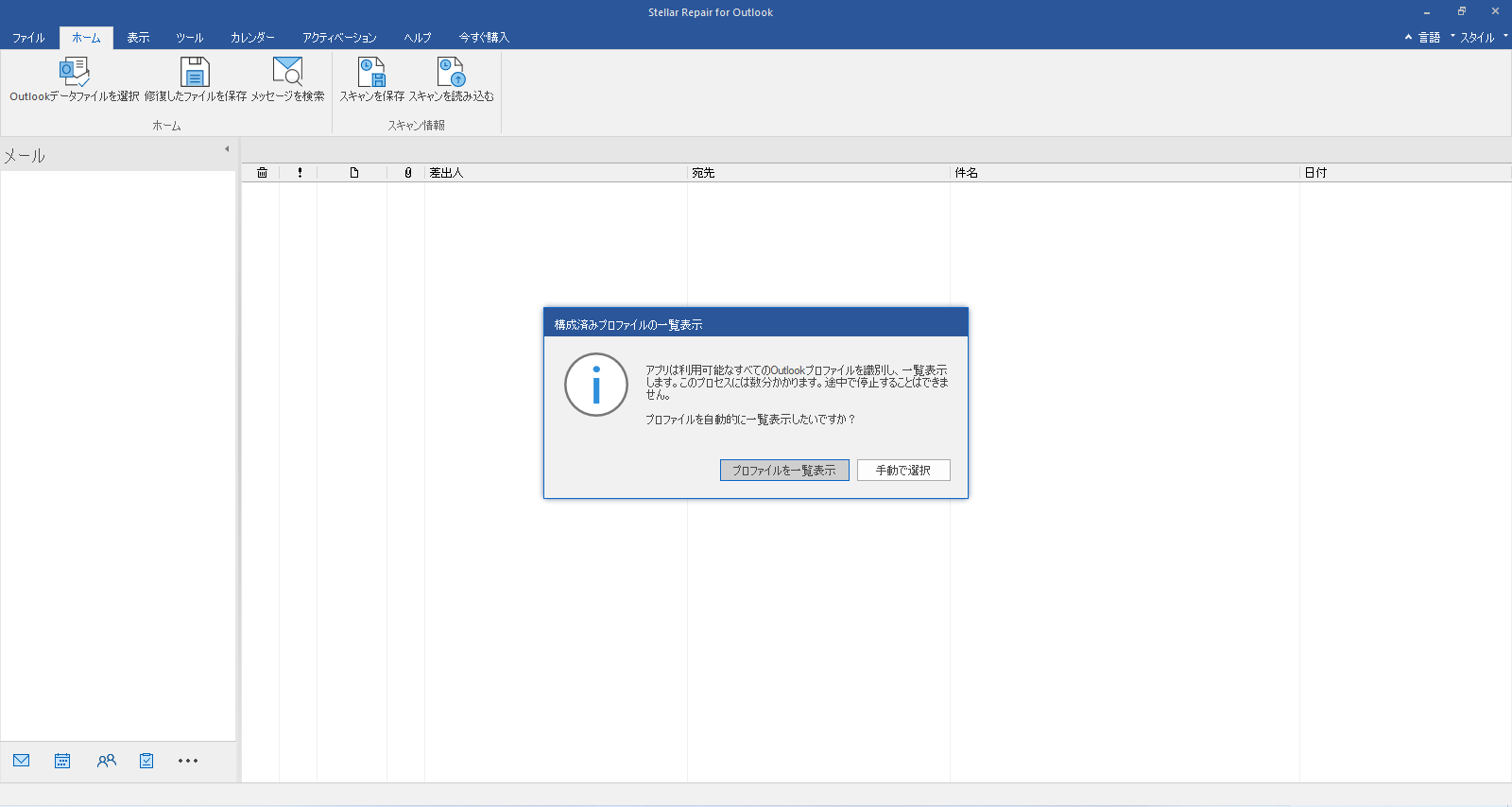Click 手動で選択 button
The width and height of the screenshot is (1512, 807).
[x=903, y=470]
